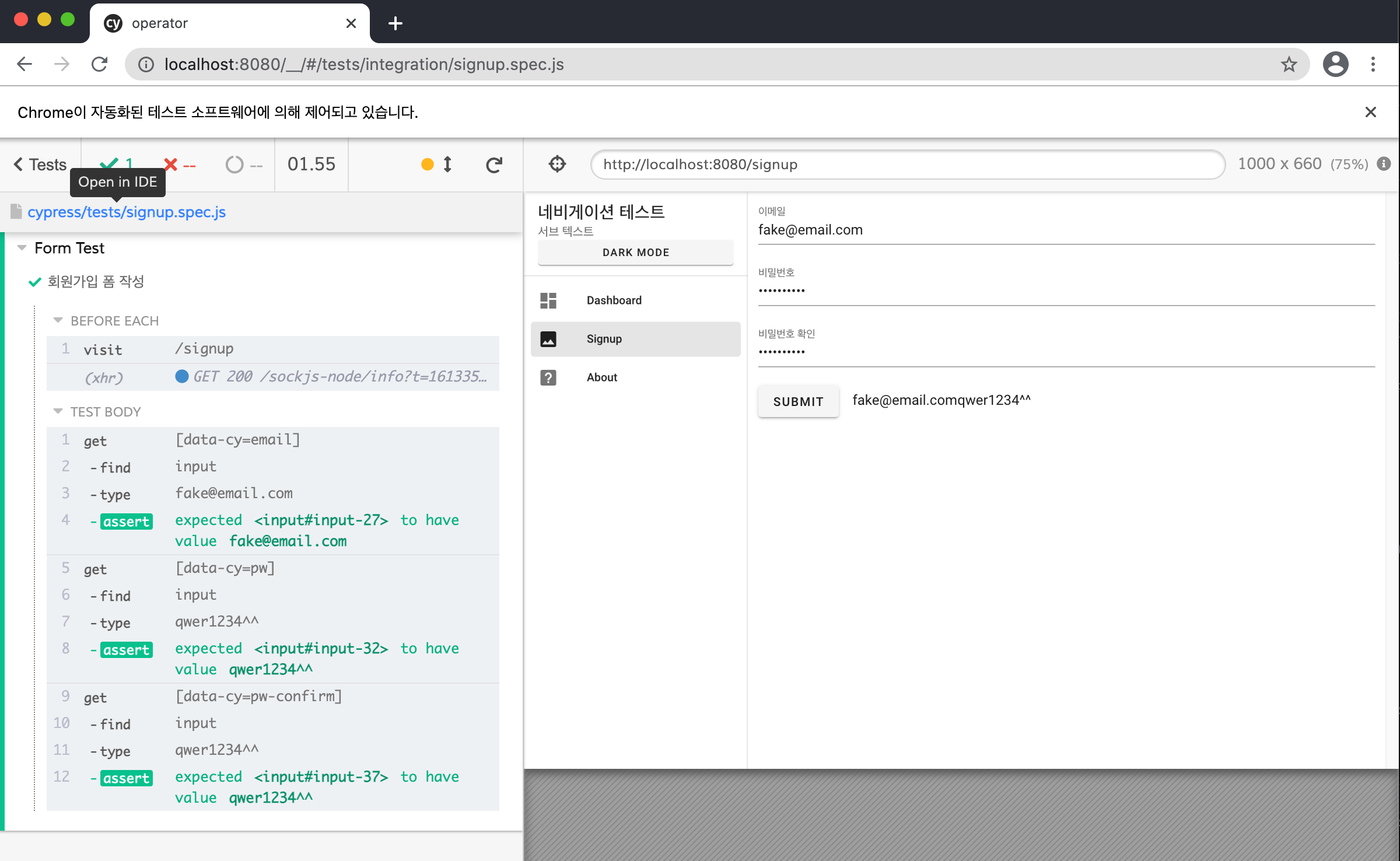Click the selector playground crosshair icon
This screenshot has width=1400, height=861.
tap(557, 164)
